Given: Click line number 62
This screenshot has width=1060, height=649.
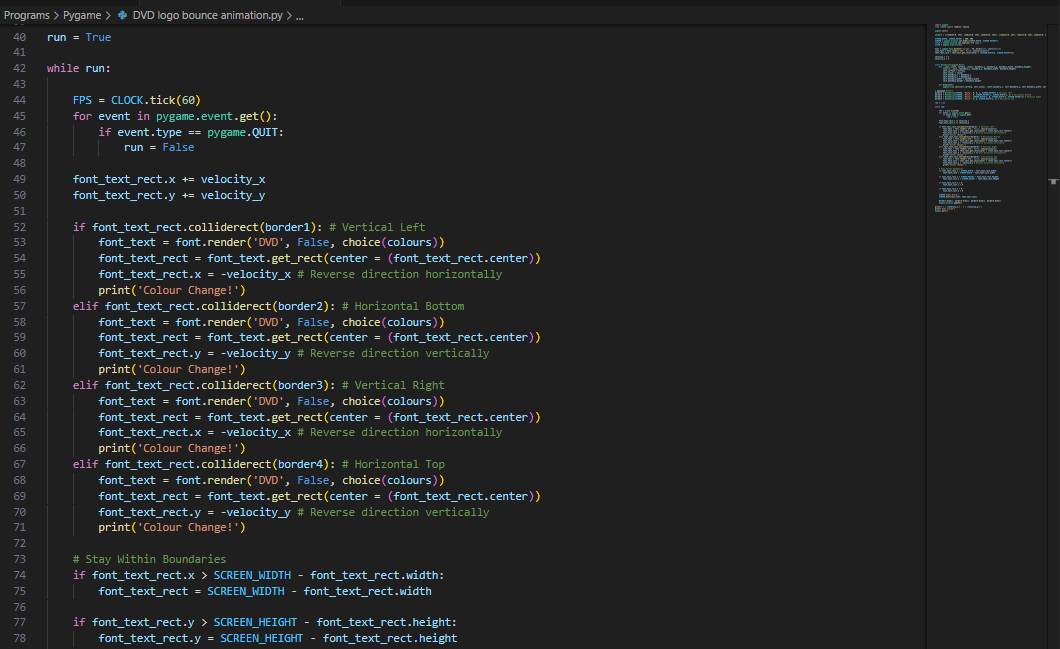Looking at the screenshot, I should (x=20, y=385).
